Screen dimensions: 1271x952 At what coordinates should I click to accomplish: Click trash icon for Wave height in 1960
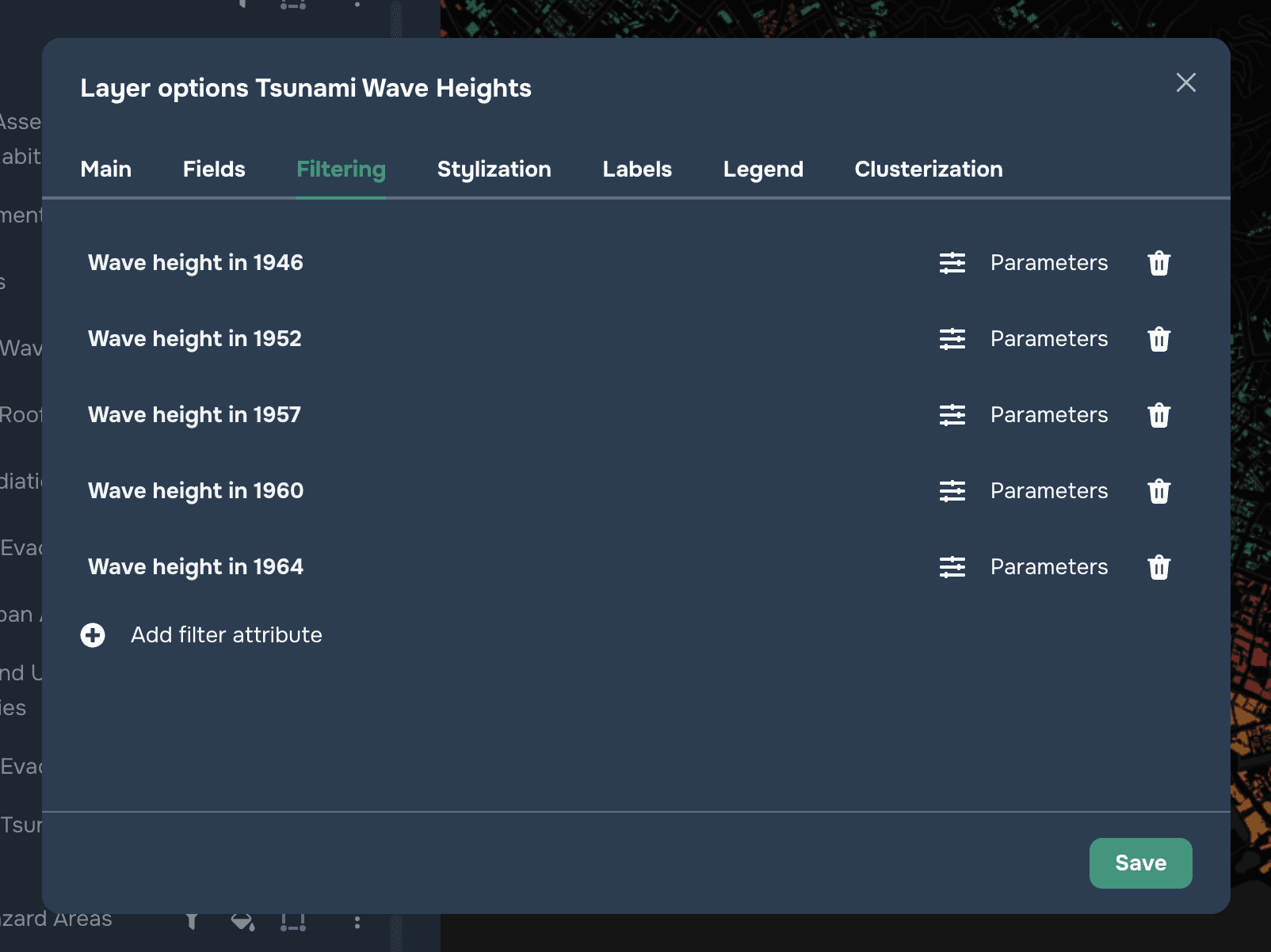1159,491
